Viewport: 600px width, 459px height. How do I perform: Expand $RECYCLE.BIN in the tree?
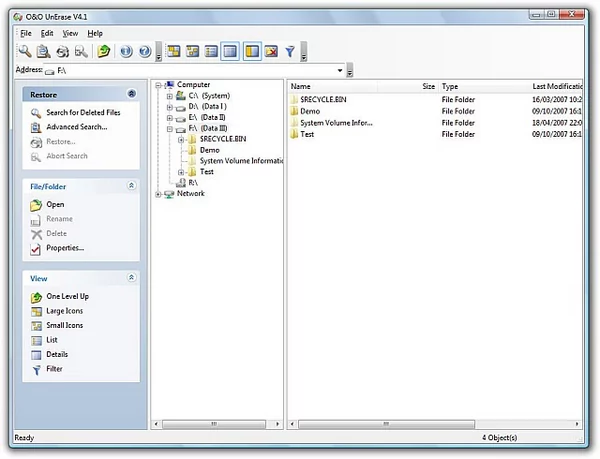point(181,140)
